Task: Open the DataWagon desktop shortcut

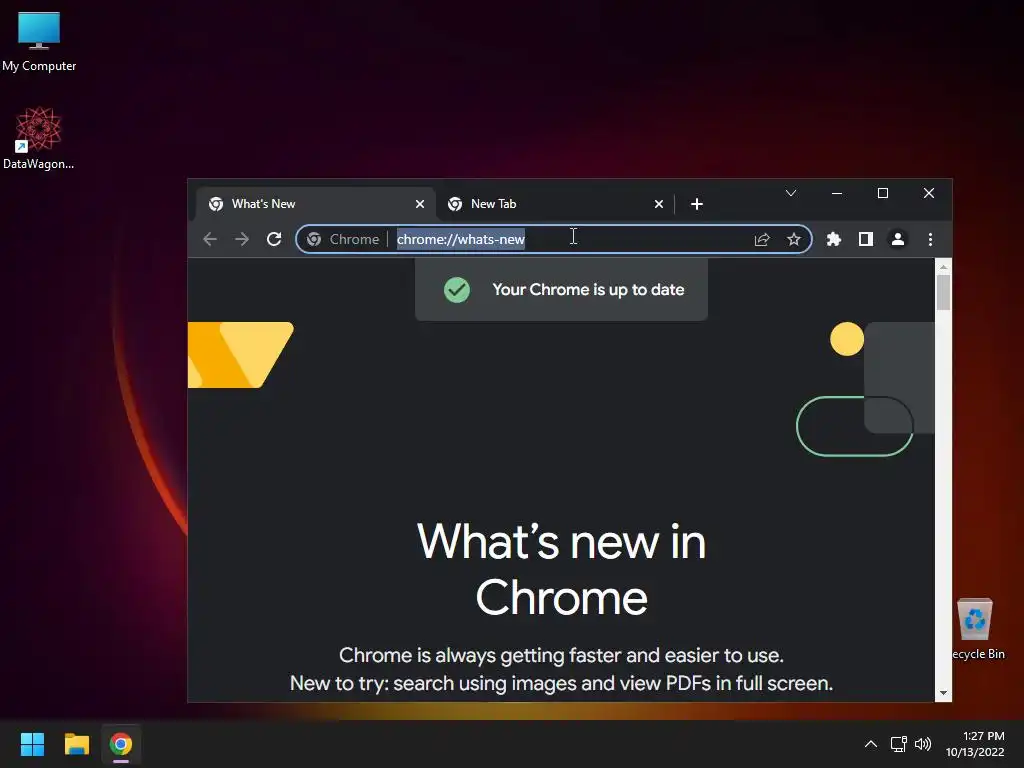Action: coord(39,138)
